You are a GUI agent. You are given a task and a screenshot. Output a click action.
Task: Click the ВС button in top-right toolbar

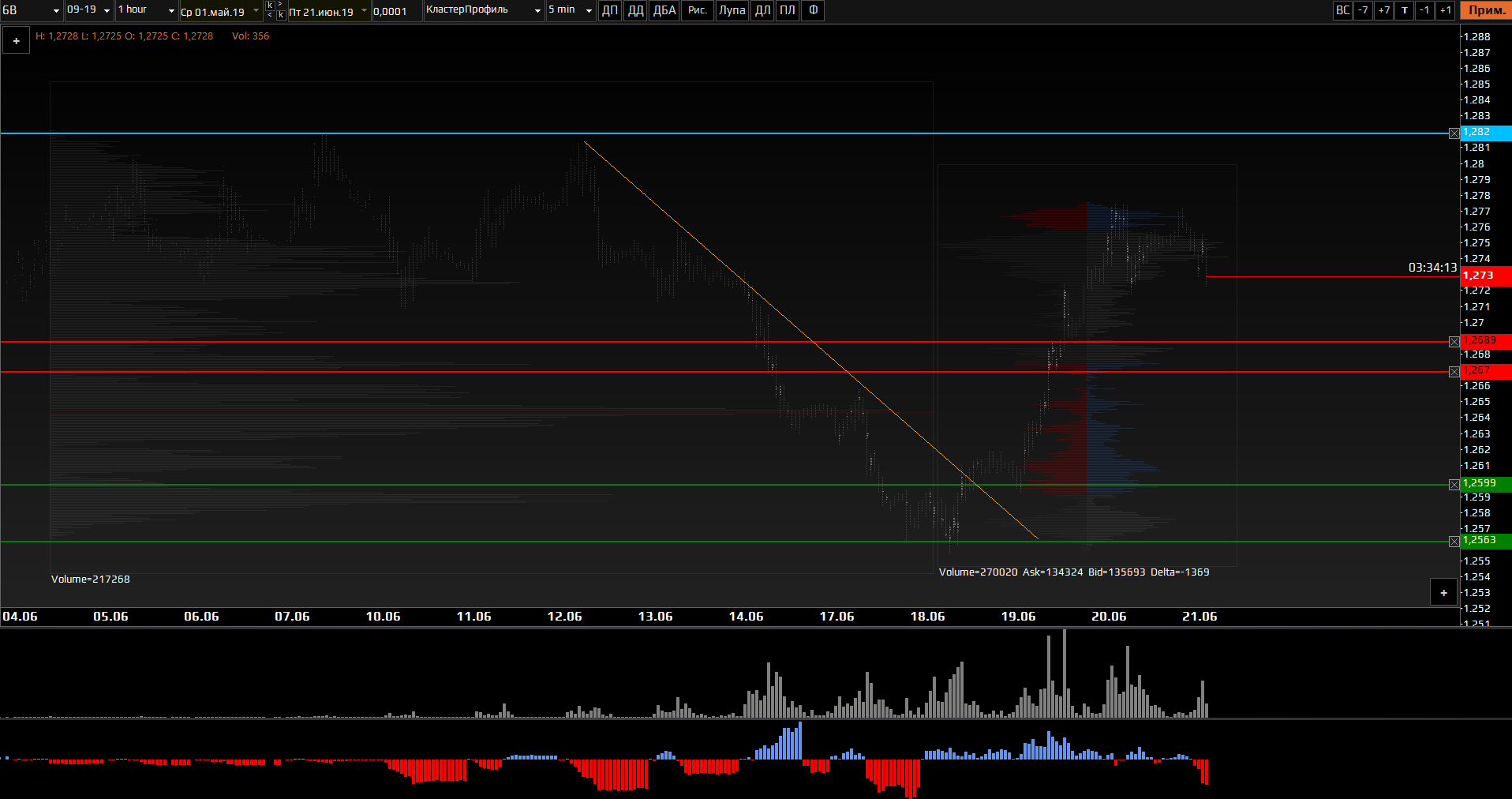click(1342, 10)
